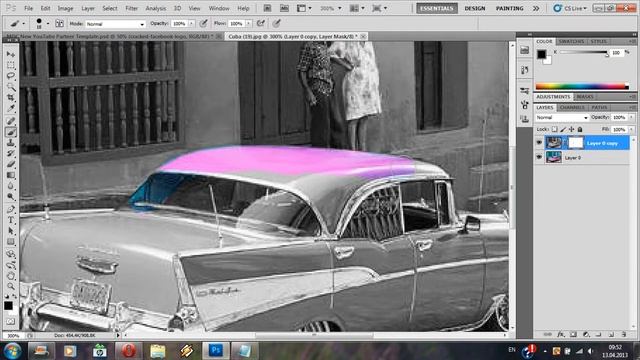Select the 3D Camera Rotate tool
This screenshot has width=640, height=360.
click(x=11, y=265)
